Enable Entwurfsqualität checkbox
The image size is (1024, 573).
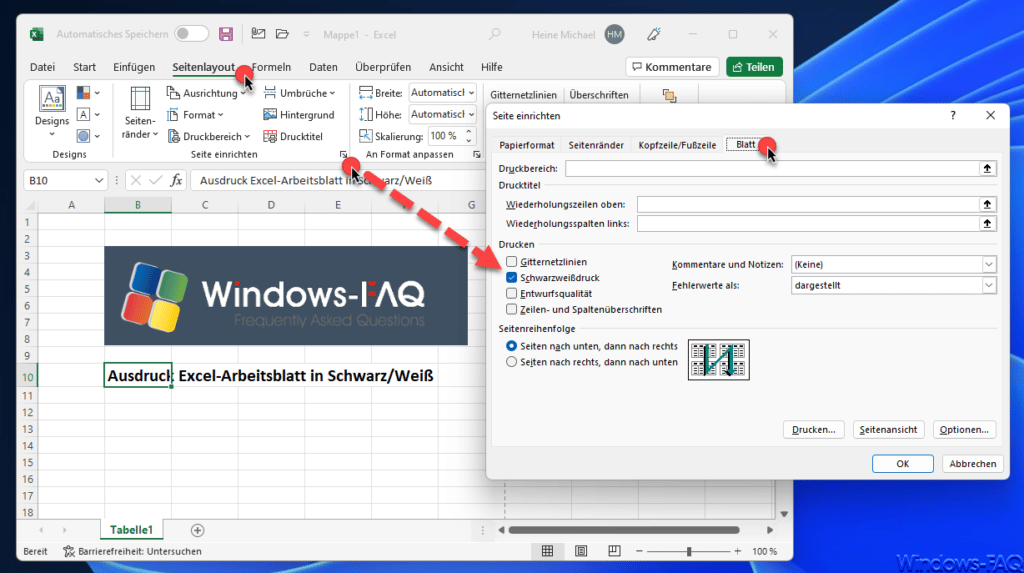511,293
